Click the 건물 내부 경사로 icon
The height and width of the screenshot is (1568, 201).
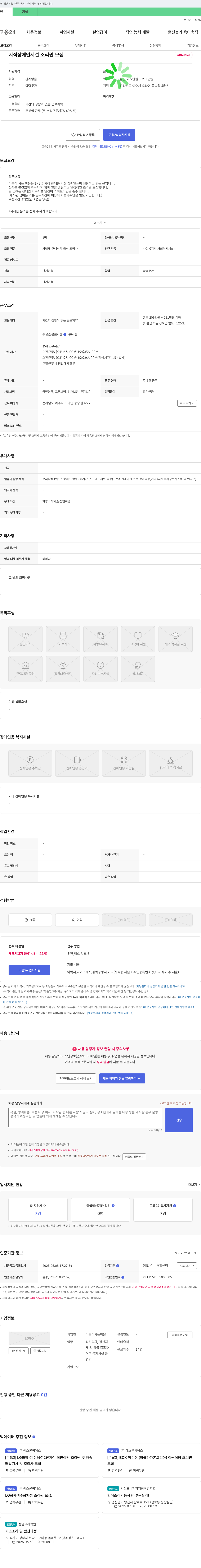point(171,763)
